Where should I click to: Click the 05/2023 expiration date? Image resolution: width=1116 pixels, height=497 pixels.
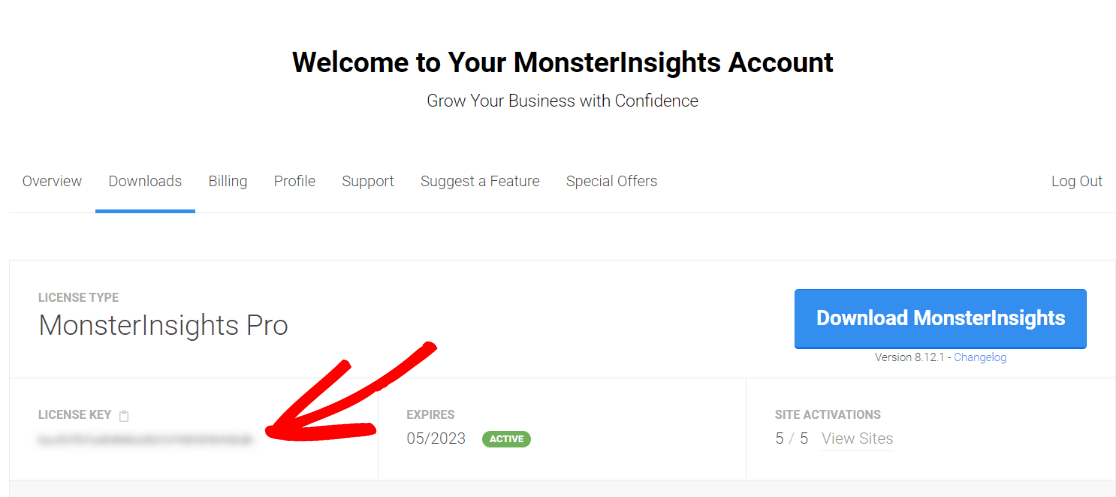click(x=436, y=439)
